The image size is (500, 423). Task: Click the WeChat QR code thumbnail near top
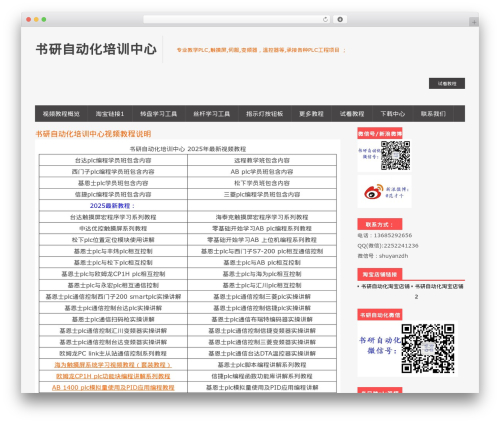384,155
